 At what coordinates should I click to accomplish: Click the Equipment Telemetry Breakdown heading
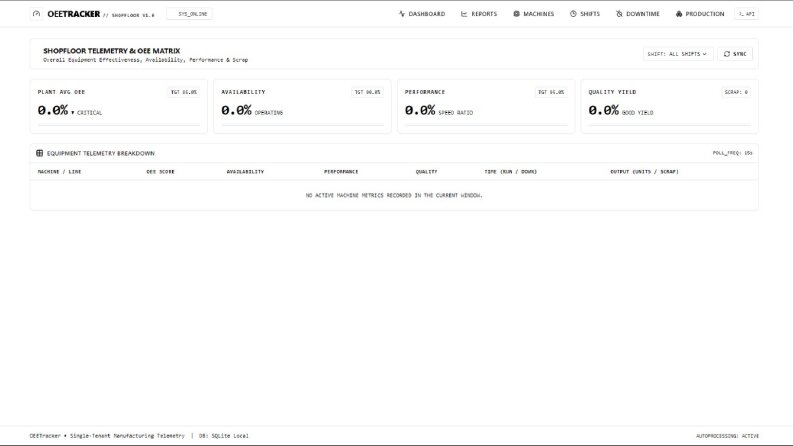click(101, 153)
